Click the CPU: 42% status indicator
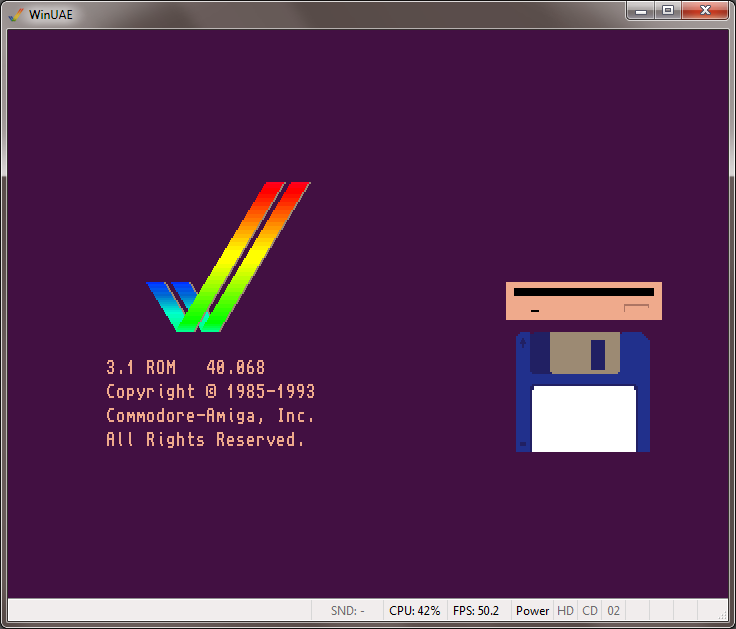Viewport: 736px width, 629px height. point(415,611)
